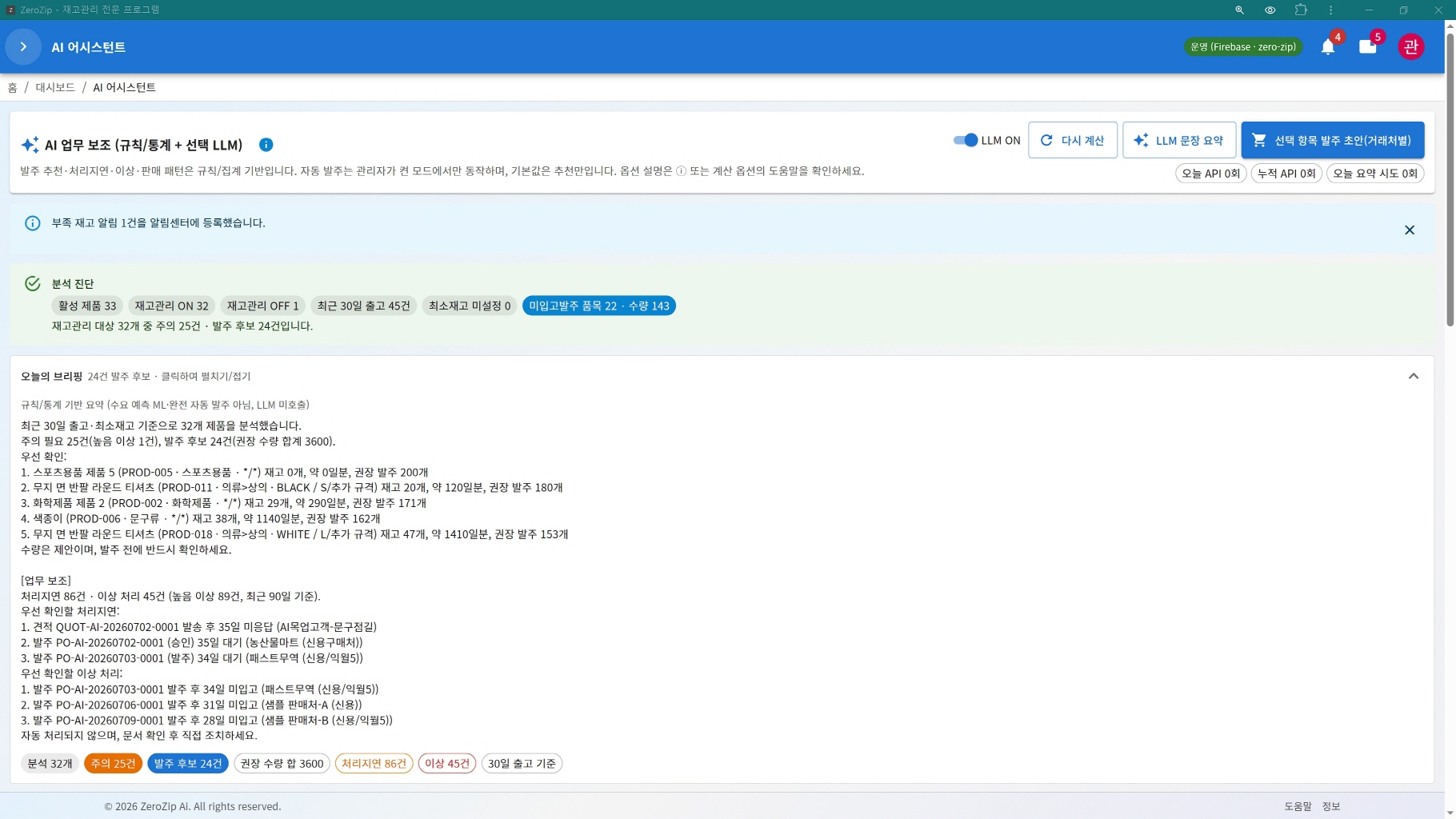
Task: Open the messages folder icon with badge 5
Action: point(1368,46)
